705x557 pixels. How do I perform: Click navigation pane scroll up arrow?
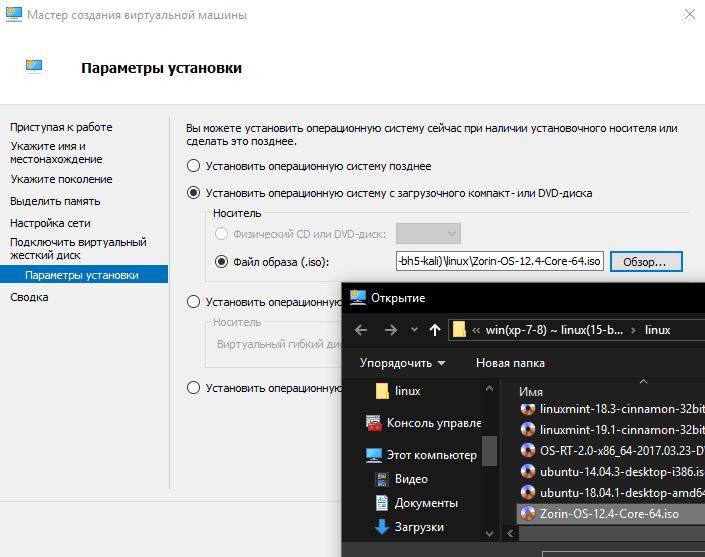click(x=489, y=388)
